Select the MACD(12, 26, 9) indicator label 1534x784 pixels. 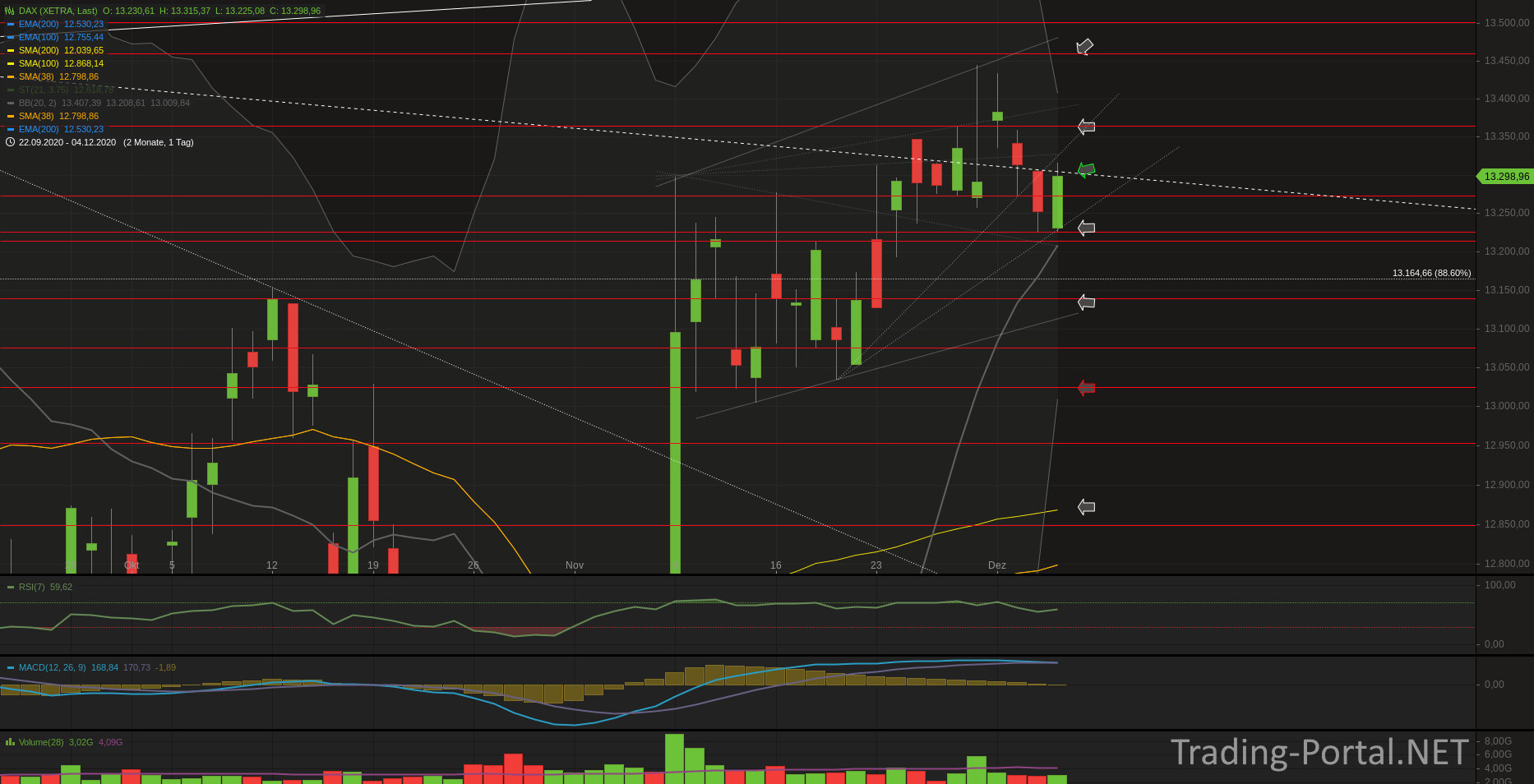[x=52, y=667]
